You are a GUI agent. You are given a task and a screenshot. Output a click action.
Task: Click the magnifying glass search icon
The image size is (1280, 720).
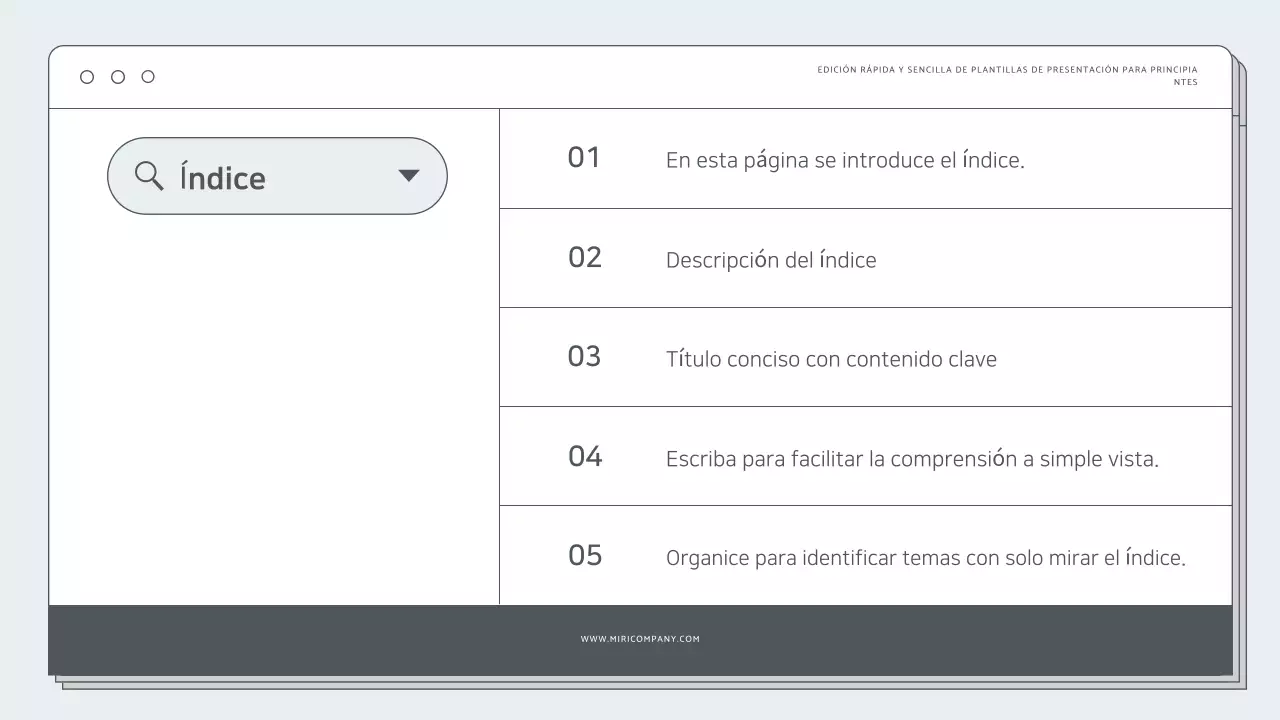(x=149, y=175)
